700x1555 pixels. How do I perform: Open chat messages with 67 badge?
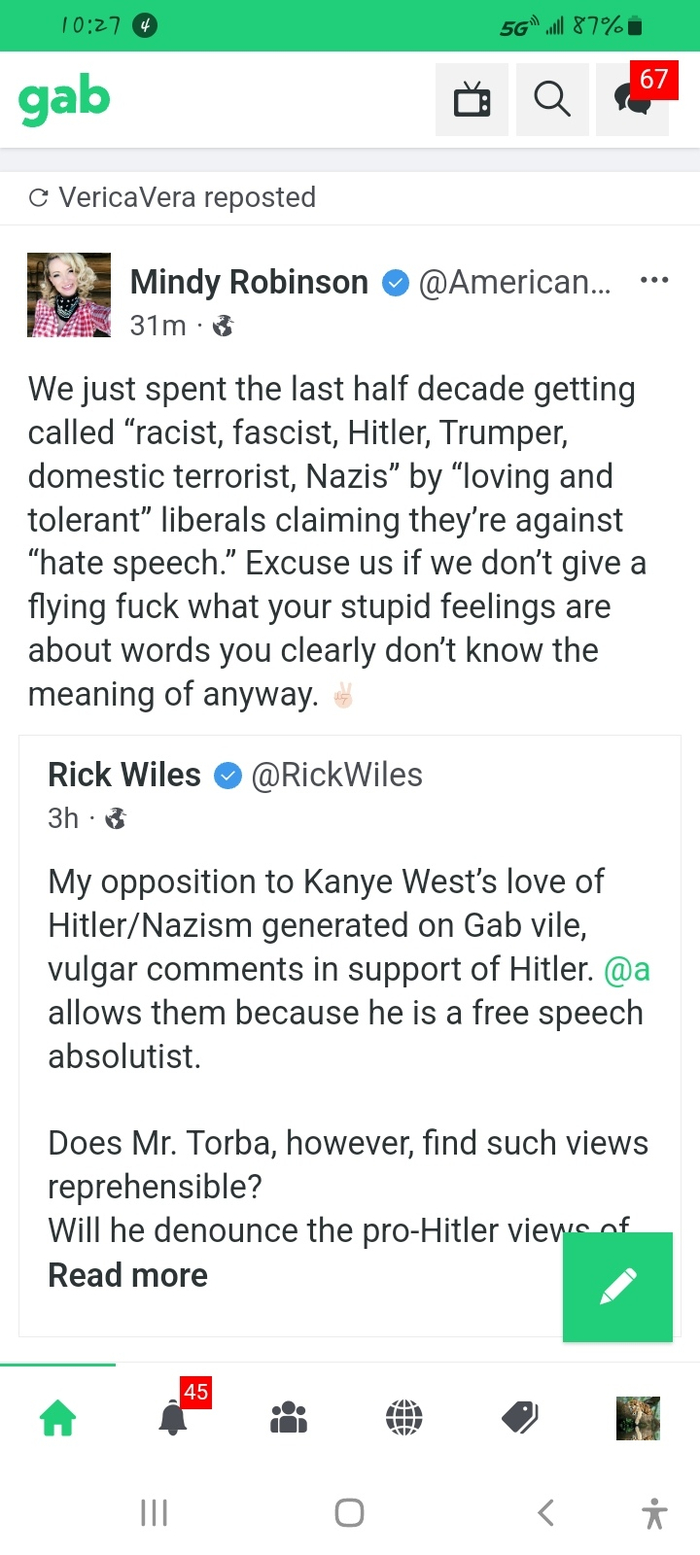pyautogui.click(x=632, y=100)
